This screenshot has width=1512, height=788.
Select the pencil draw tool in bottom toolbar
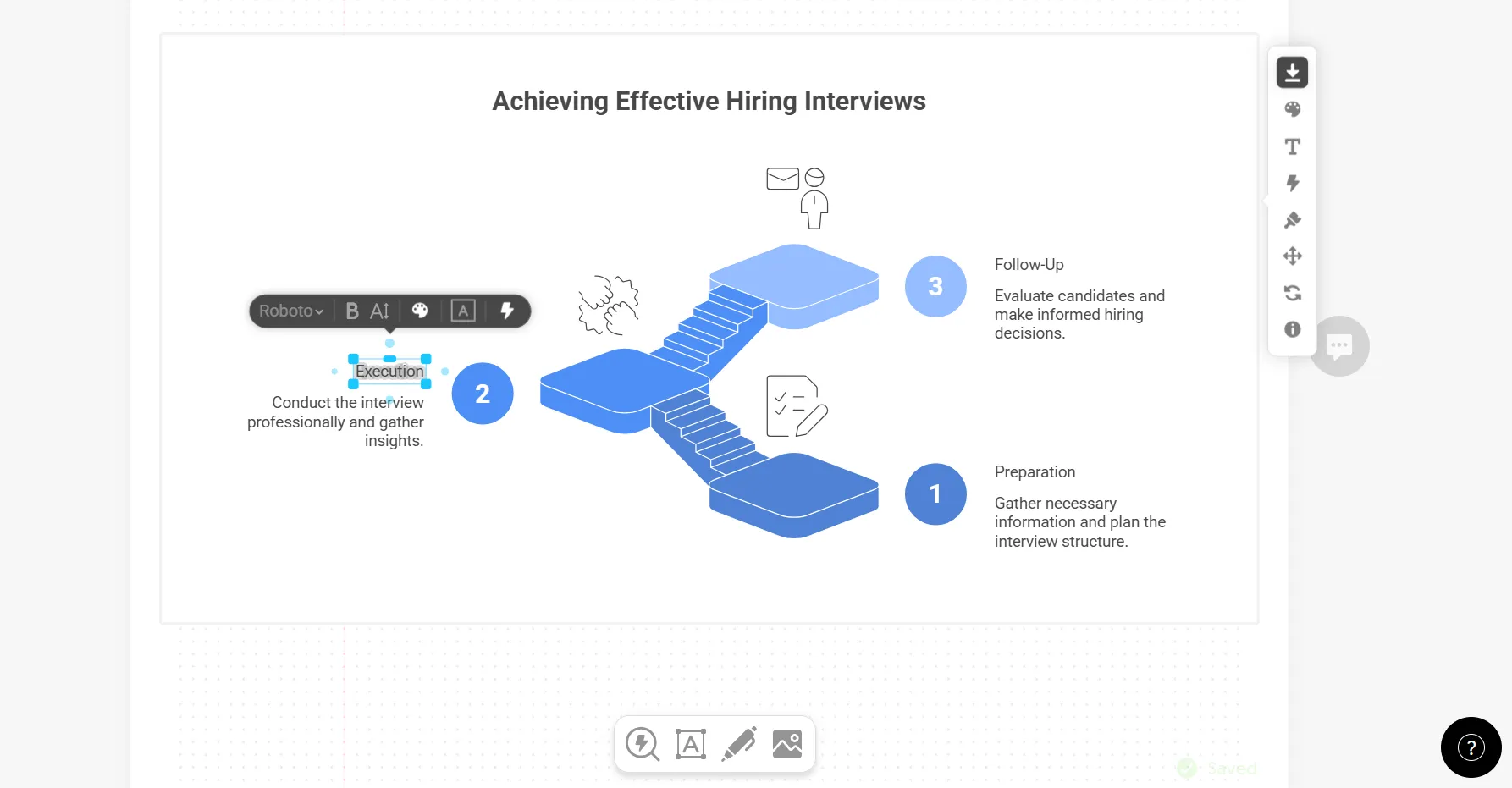click(x=739, y=744)
